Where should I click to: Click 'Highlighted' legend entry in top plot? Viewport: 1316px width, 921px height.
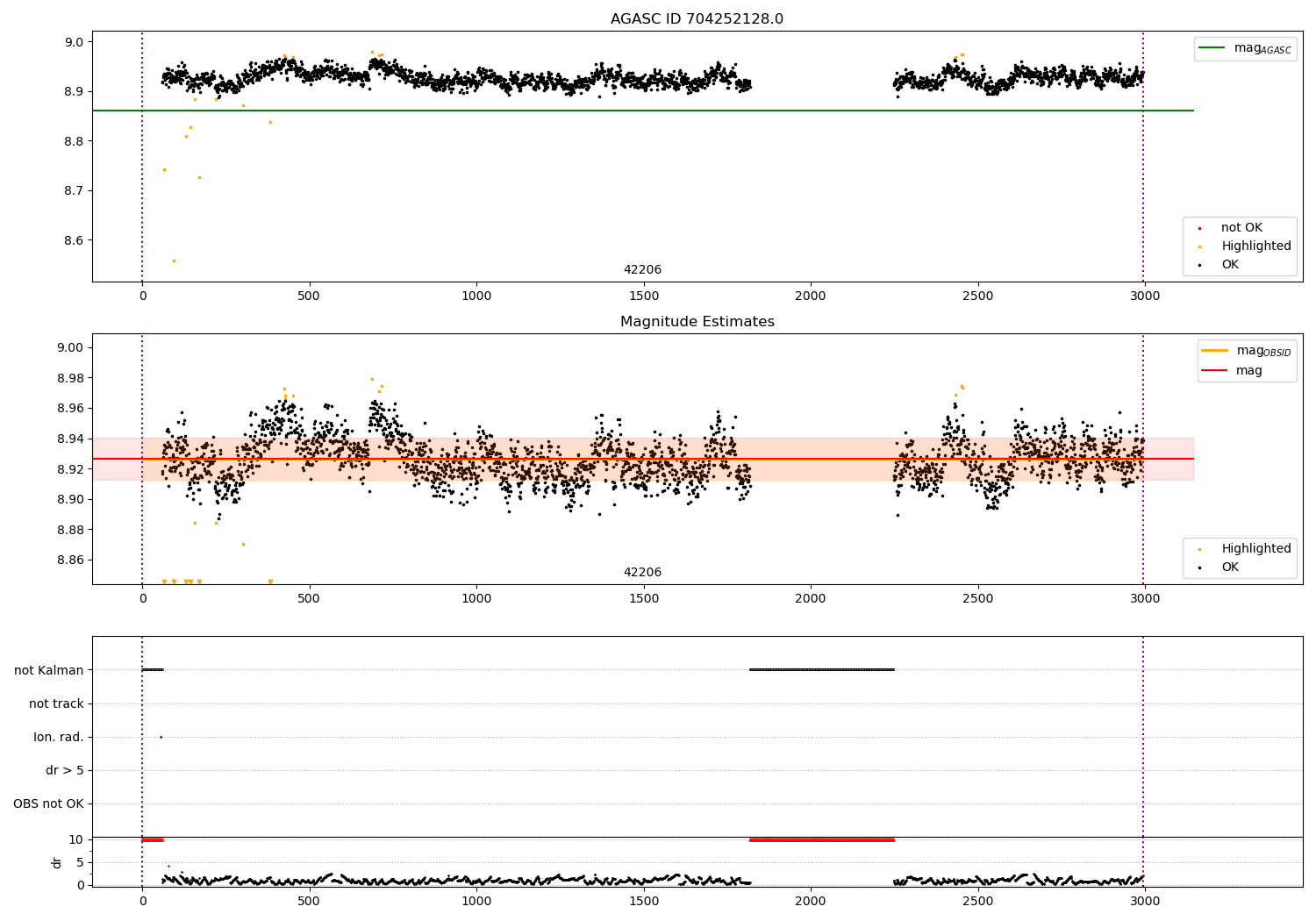[1255, 246]
